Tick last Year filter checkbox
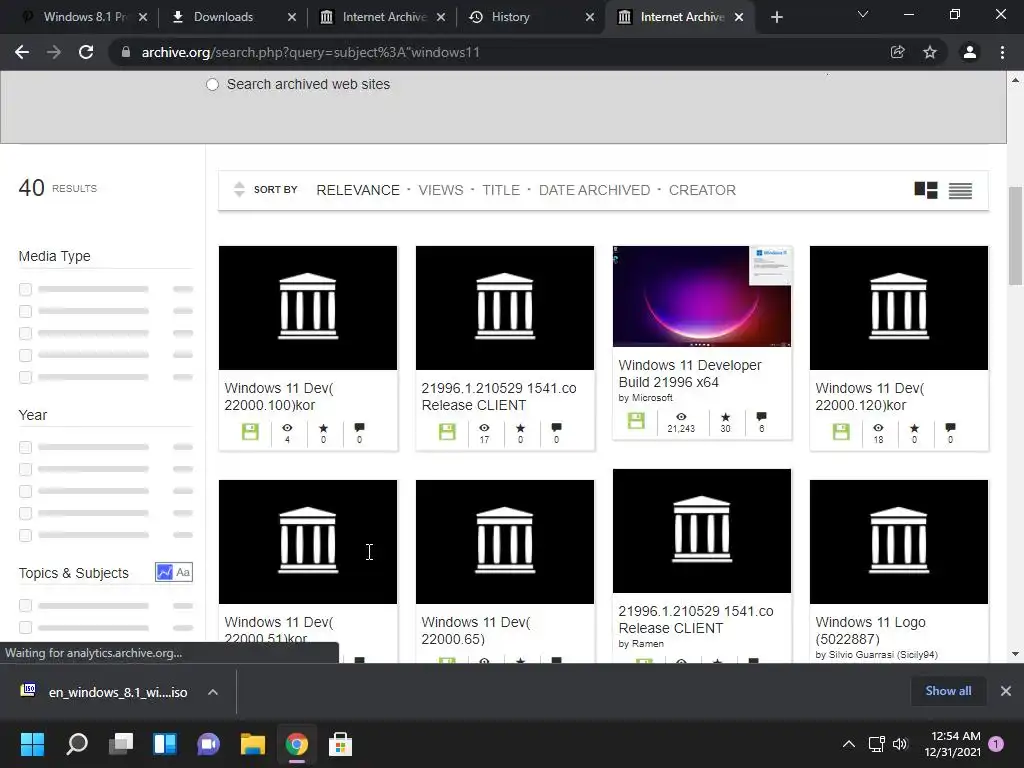Screen dimensions: 1024x768 (x=25, y=536)
